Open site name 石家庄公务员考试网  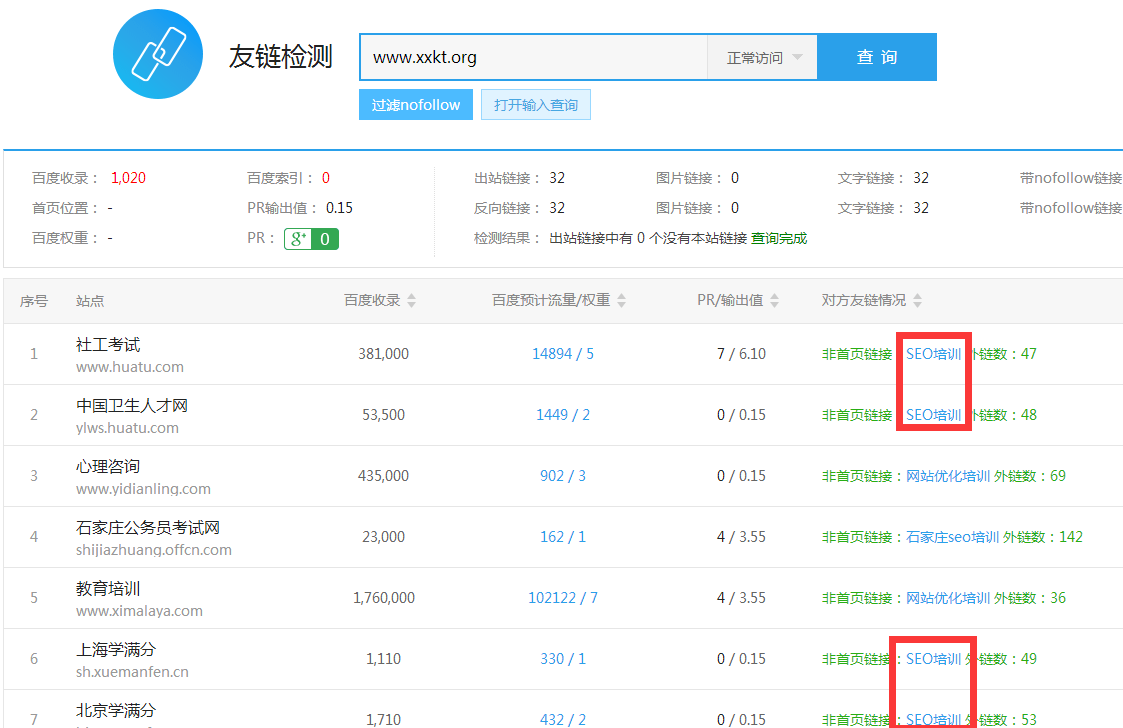148,527
